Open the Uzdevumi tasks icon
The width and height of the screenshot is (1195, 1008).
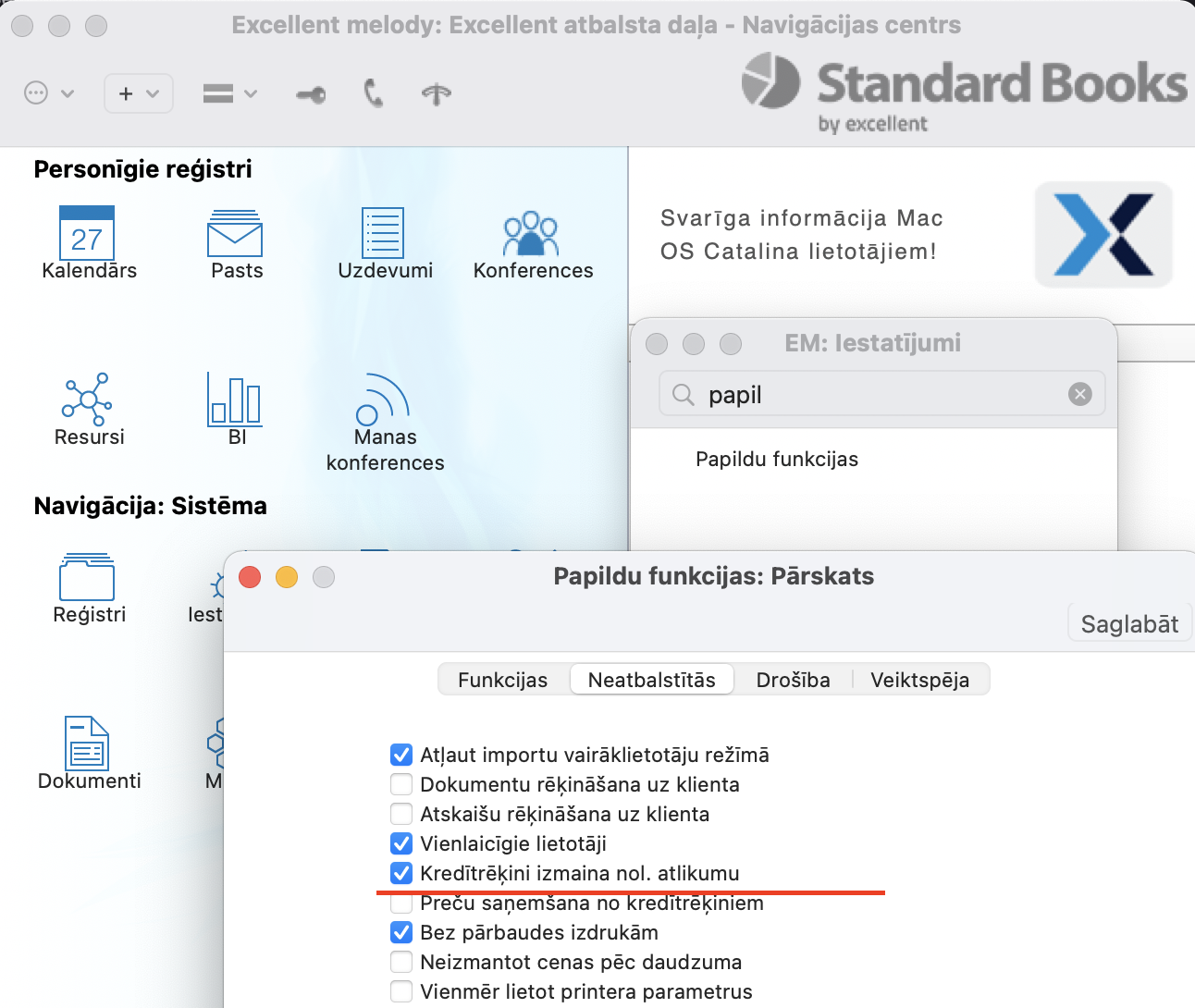point(383,233)
